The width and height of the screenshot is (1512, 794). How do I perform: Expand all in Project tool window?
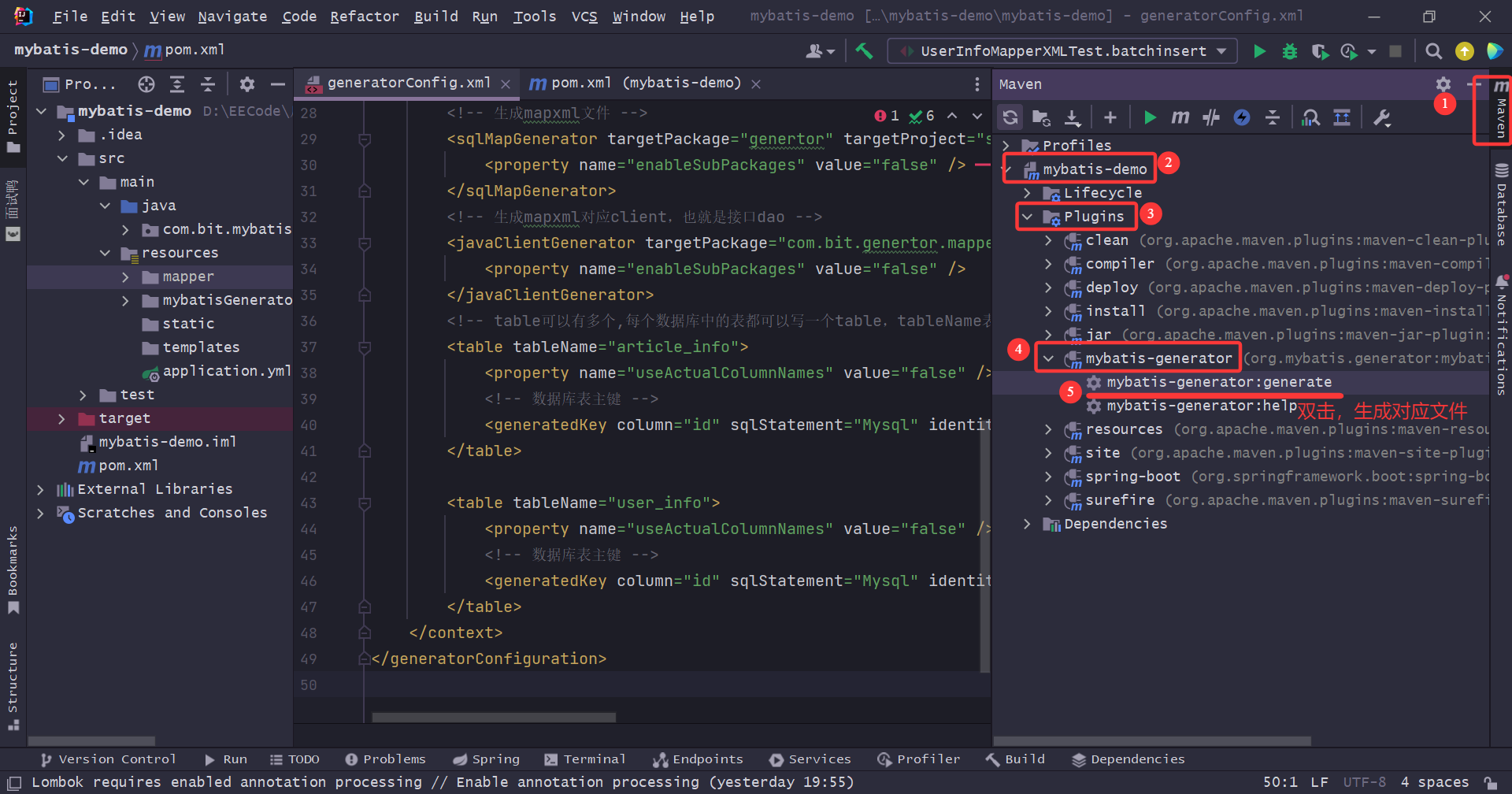point(177,84)
